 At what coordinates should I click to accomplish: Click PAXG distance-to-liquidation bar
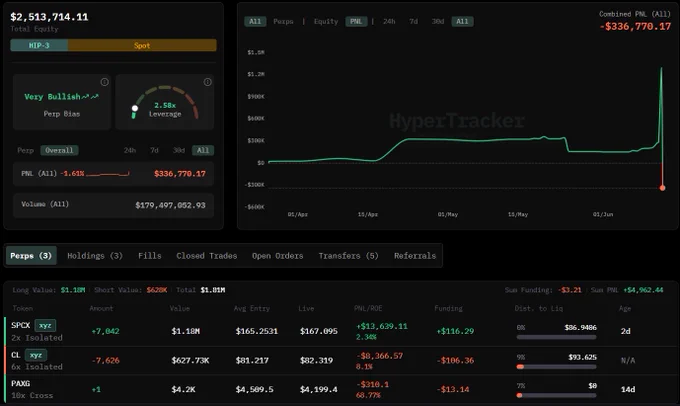[x=556, y=395]
